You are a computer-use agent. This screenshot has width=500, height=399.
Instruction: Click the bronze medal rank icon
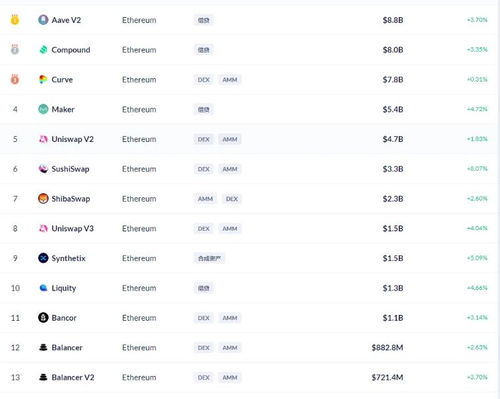15,79
